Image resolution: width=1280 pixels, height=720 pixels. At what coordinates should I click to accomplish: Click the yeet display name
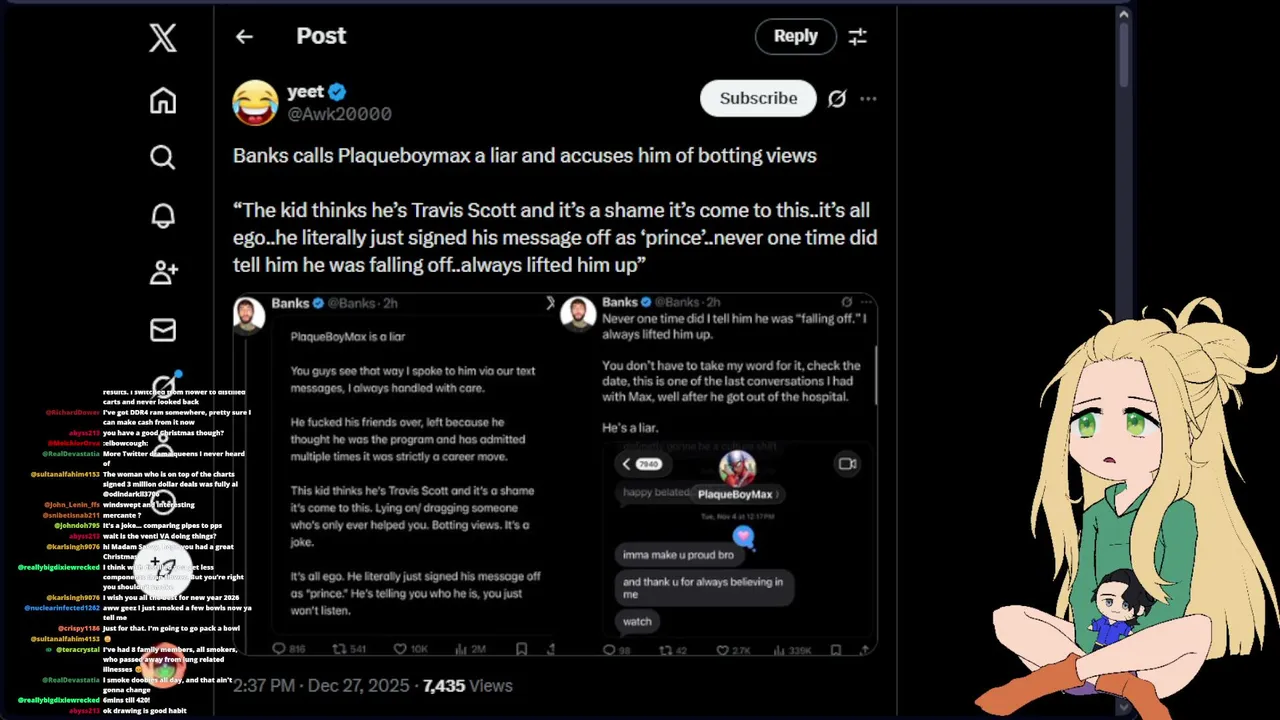(305, 92)
